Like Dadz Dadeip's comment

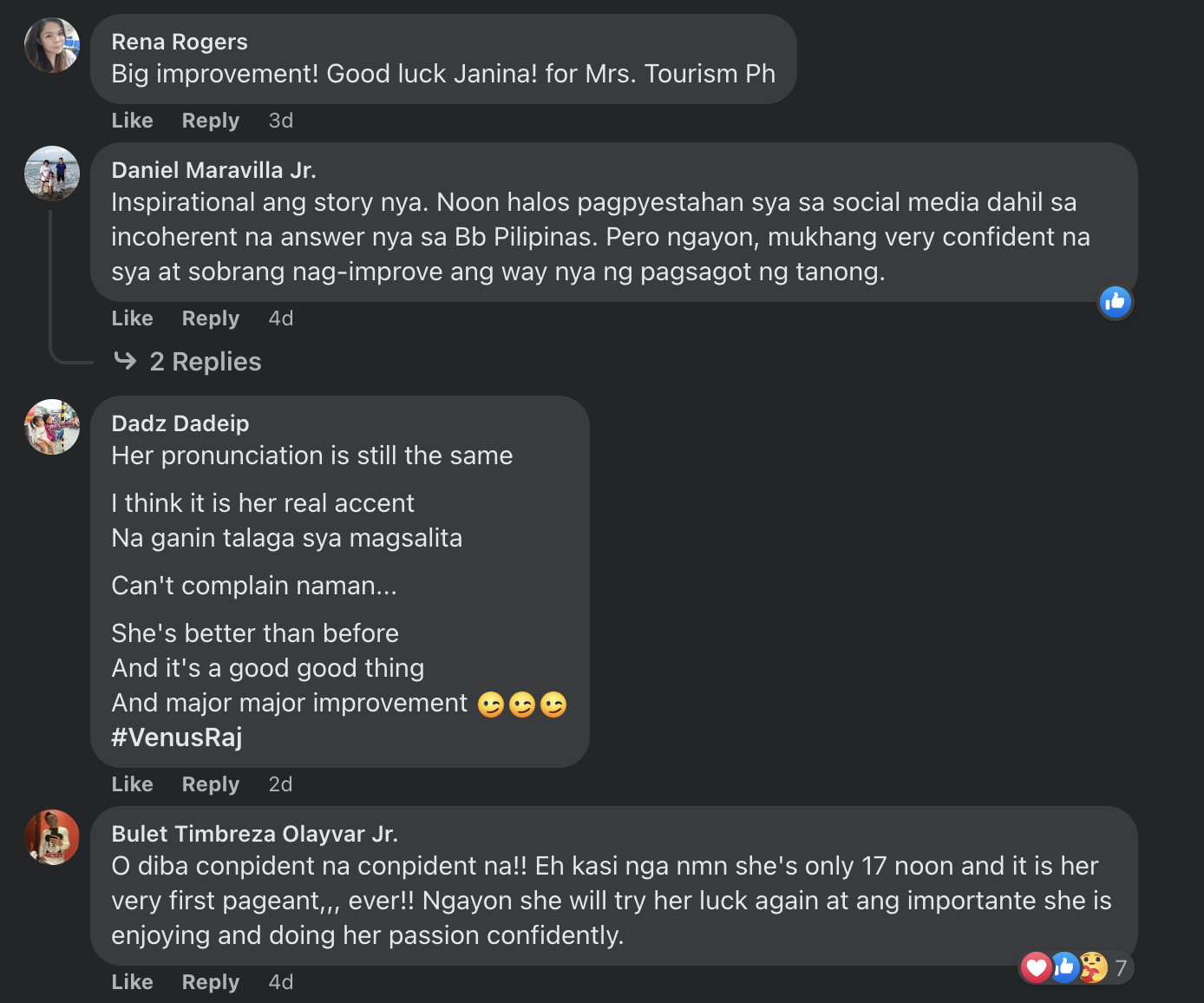(132, 784)
